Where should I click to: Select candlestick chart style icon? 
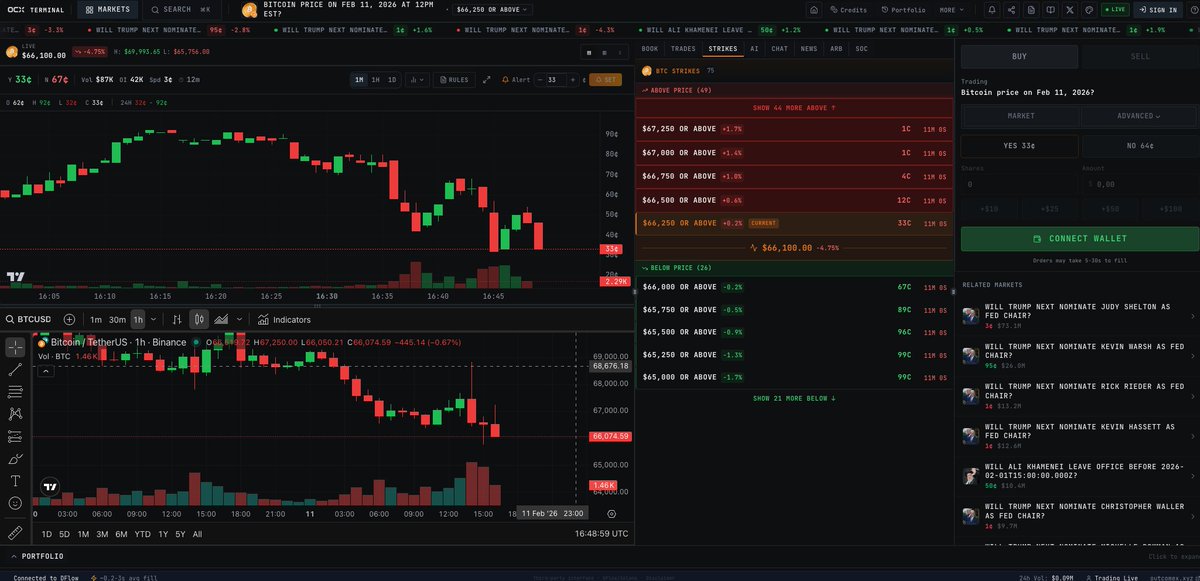(x=199, y=320)
